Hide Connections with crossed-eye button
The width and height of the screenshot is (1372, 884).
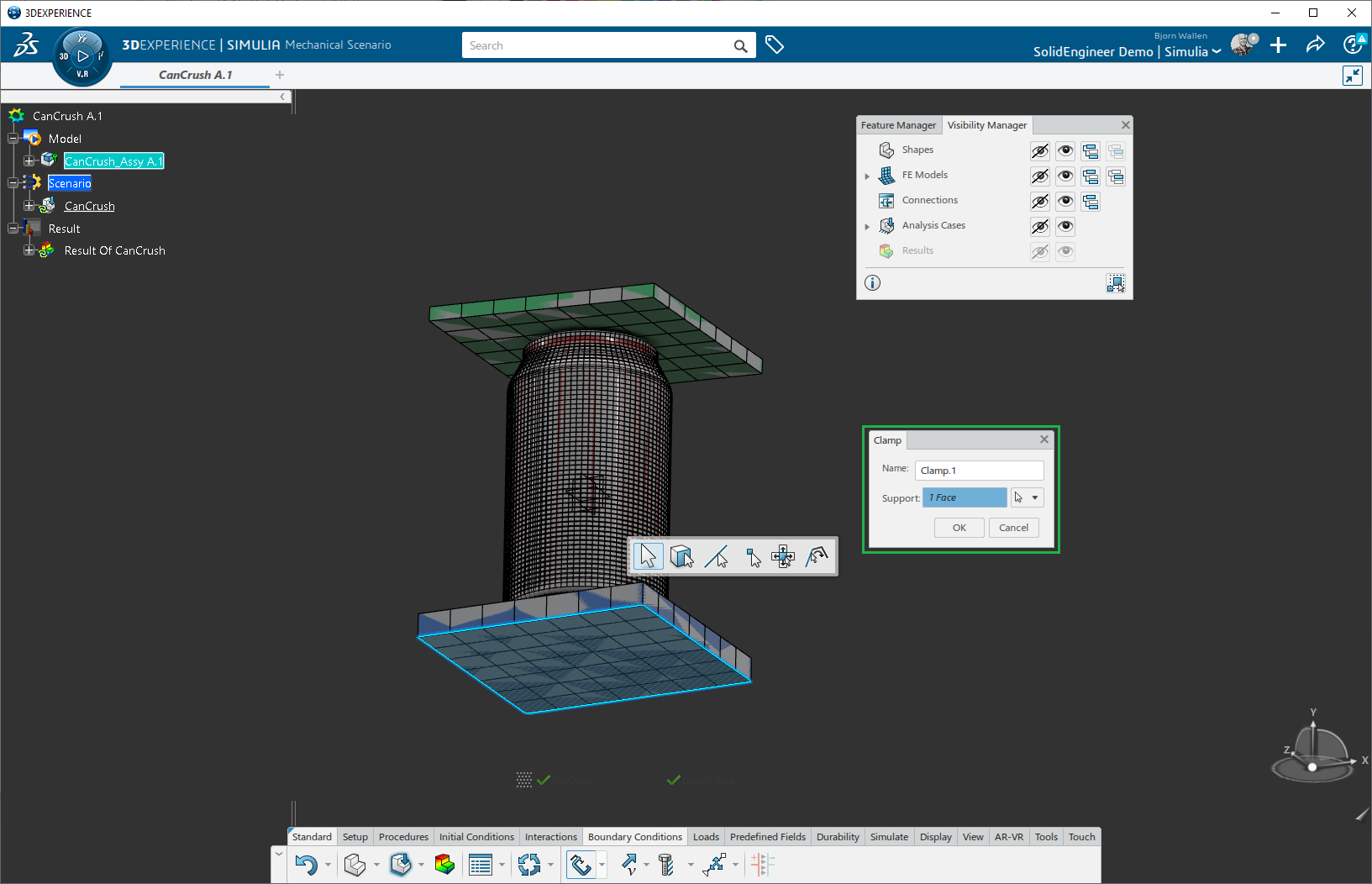[x=1039, y=202]
